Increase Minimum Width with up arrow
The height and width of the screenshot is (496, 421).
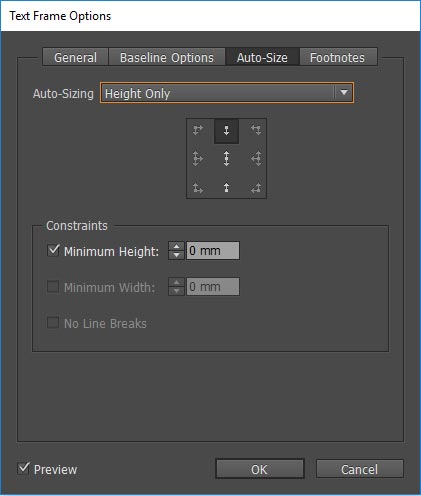click(176, 282)
